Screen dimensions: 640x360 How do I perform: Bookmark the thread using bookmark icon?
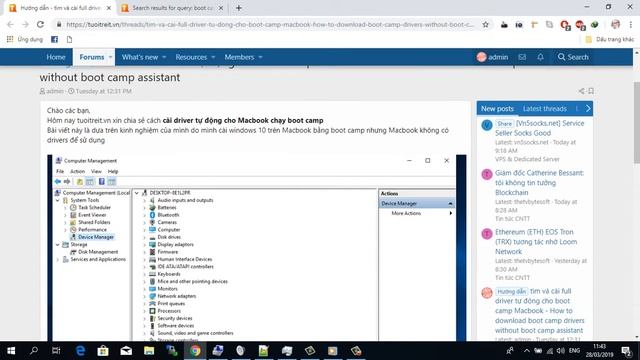[x=591, y=91]
